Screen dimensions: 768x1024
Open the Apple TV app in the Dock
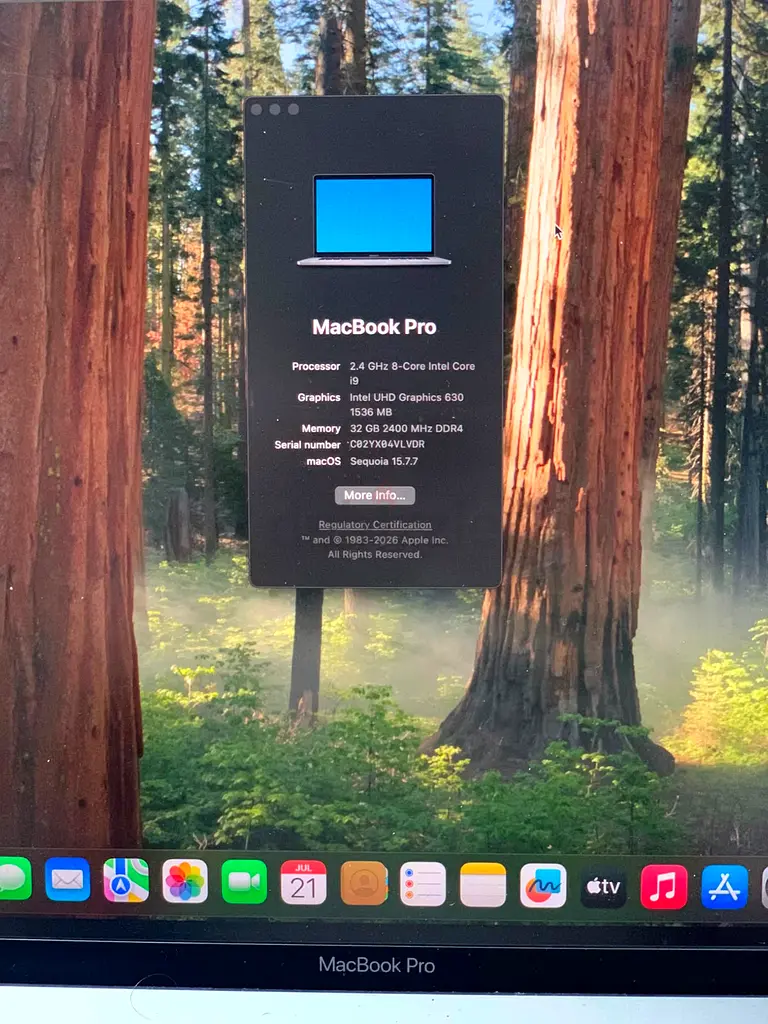603,886
